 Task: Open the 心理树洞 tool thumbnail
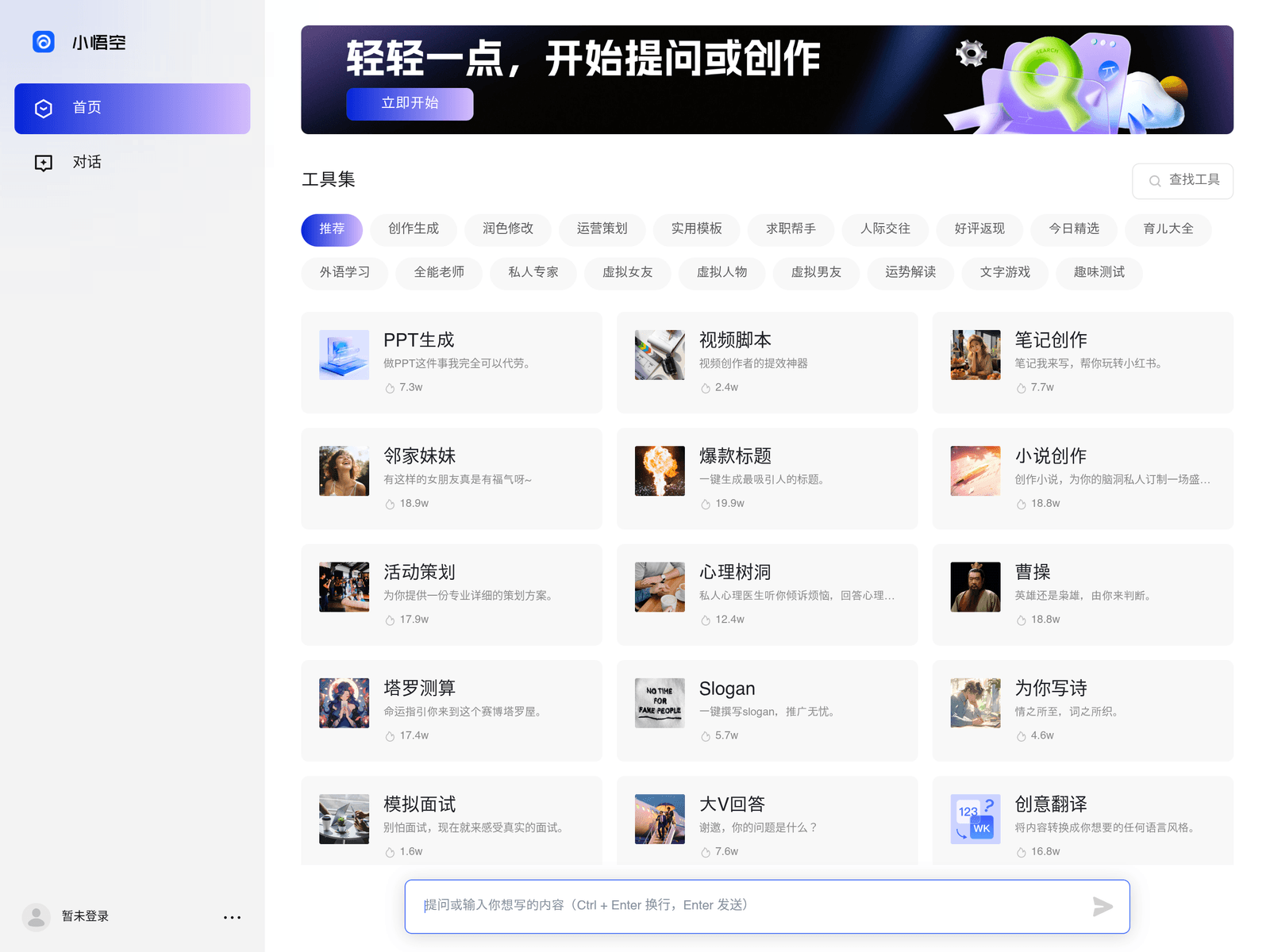(x=660, y=587)
